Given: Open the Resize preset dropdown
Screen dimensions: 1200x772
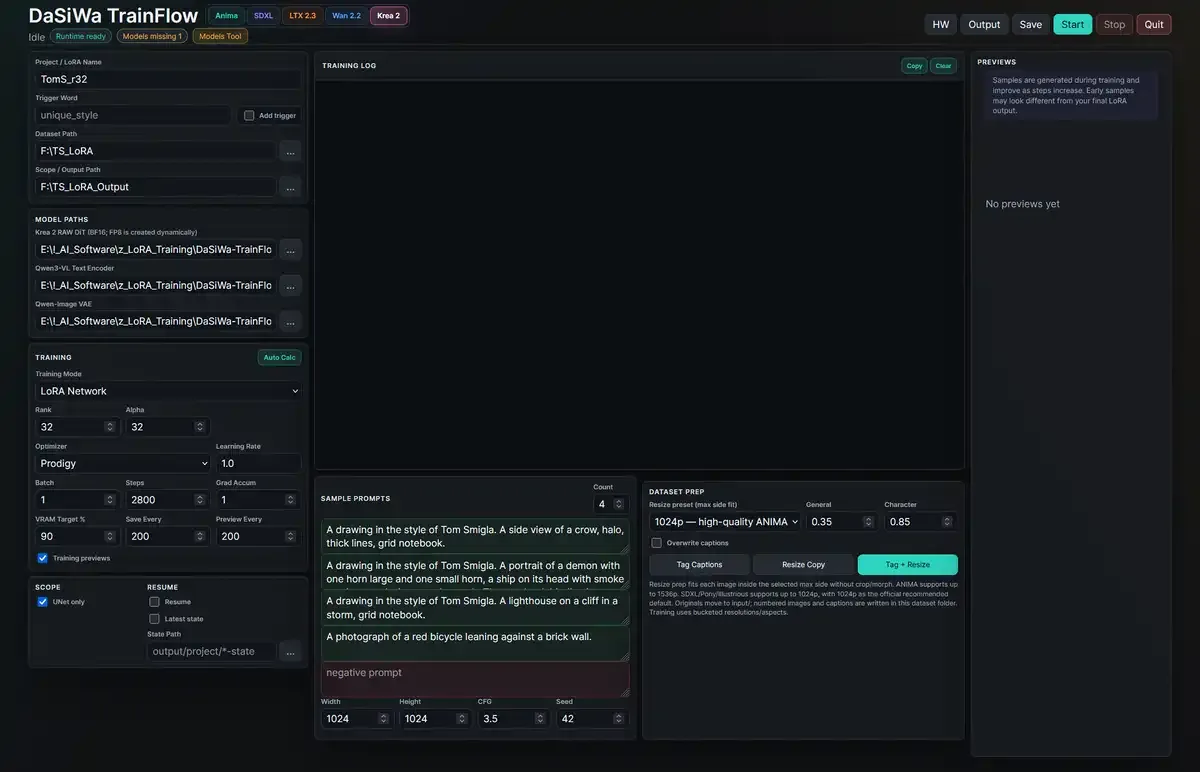Looking at the screenshot, I should pos(725,521).
